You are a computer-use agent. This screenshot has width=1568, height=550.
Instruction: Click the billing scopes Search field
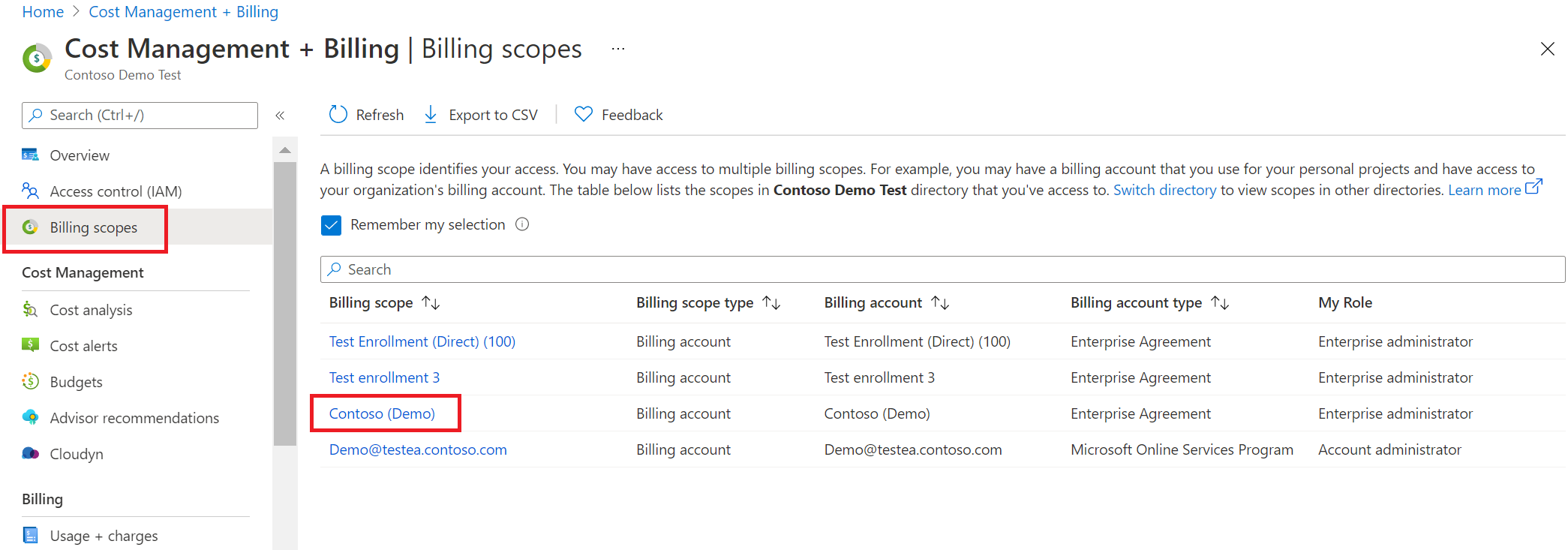pyautogui.click(x=942, y=269)
